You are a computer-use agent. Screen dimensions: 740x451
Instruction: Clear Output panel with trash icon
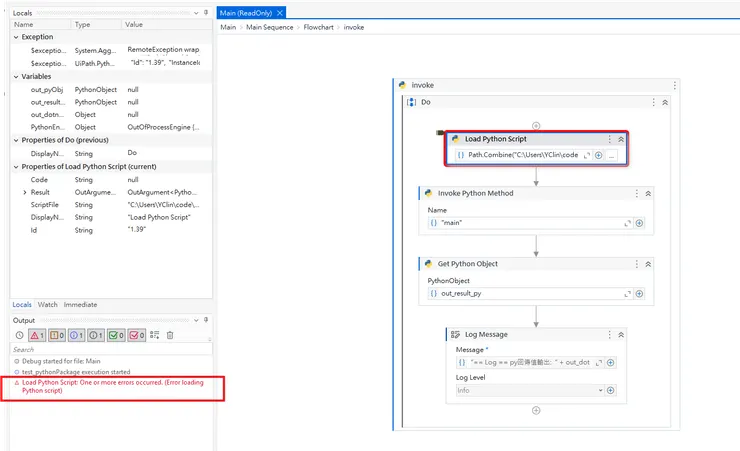170,335
